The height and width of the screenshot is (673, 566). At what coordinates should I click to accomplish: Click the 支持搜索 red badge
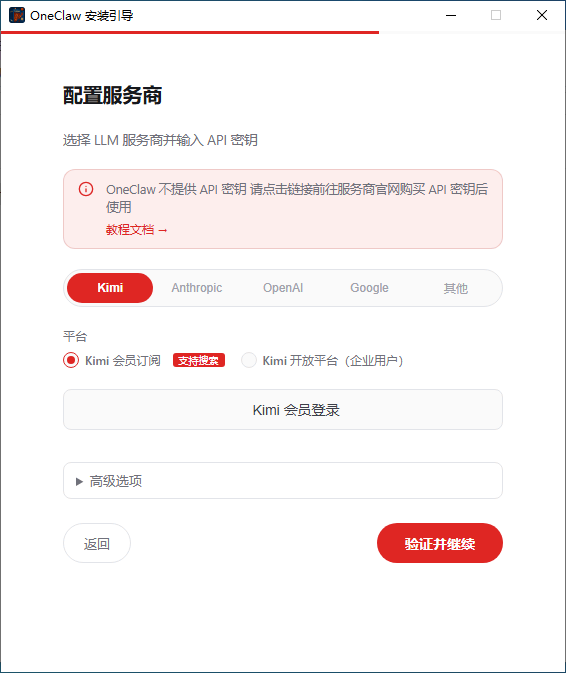199,360
